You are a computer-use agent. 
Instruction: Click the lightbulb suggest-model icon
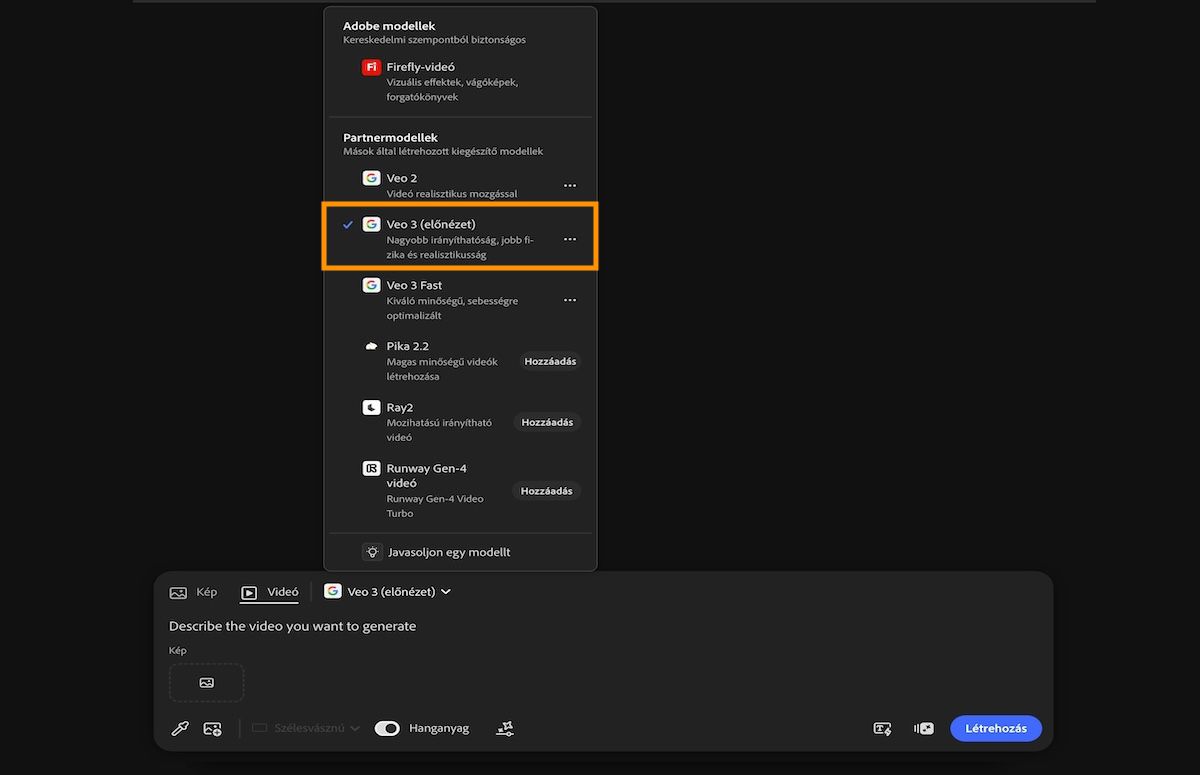pos(372,552)
